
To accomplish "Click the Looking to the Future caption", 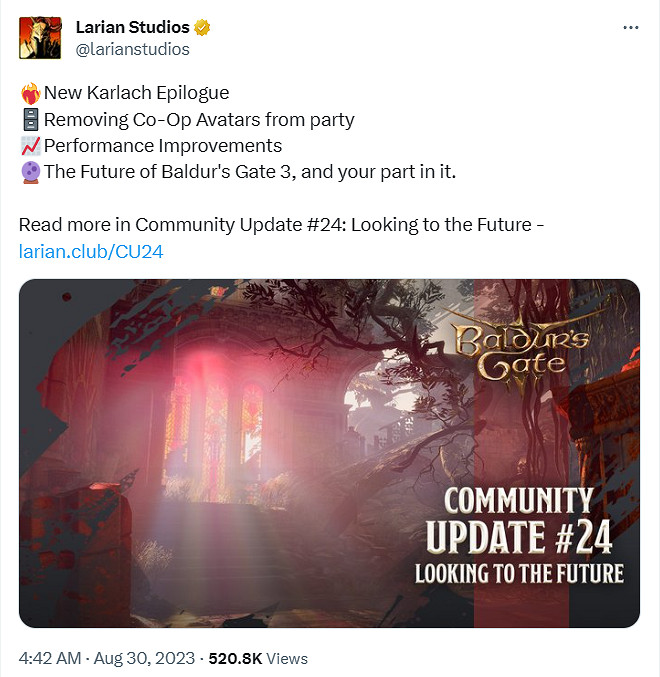I will [x=519, y=573].
